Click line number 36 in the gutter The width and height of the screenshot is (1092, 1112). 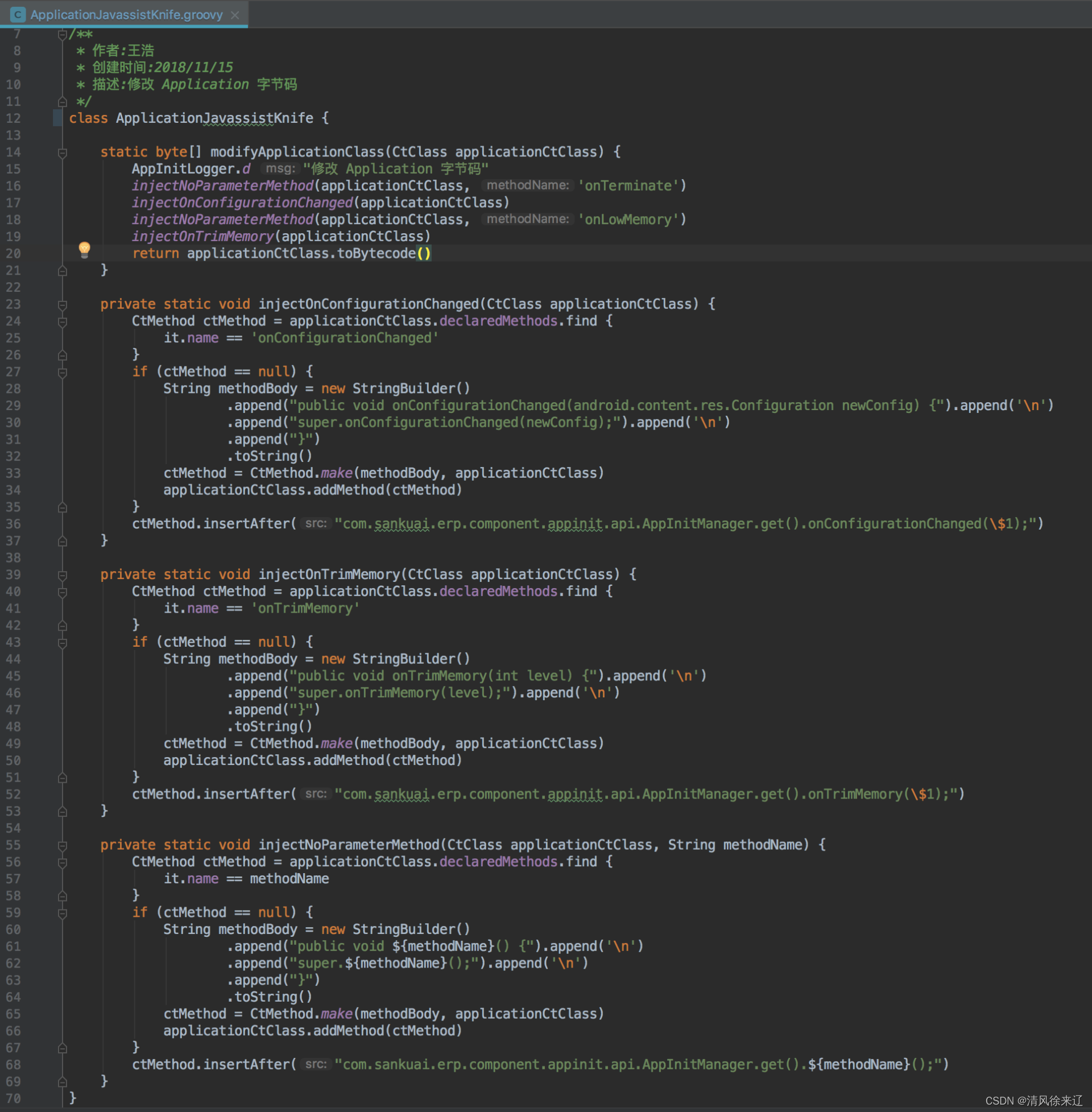[13, 524]
